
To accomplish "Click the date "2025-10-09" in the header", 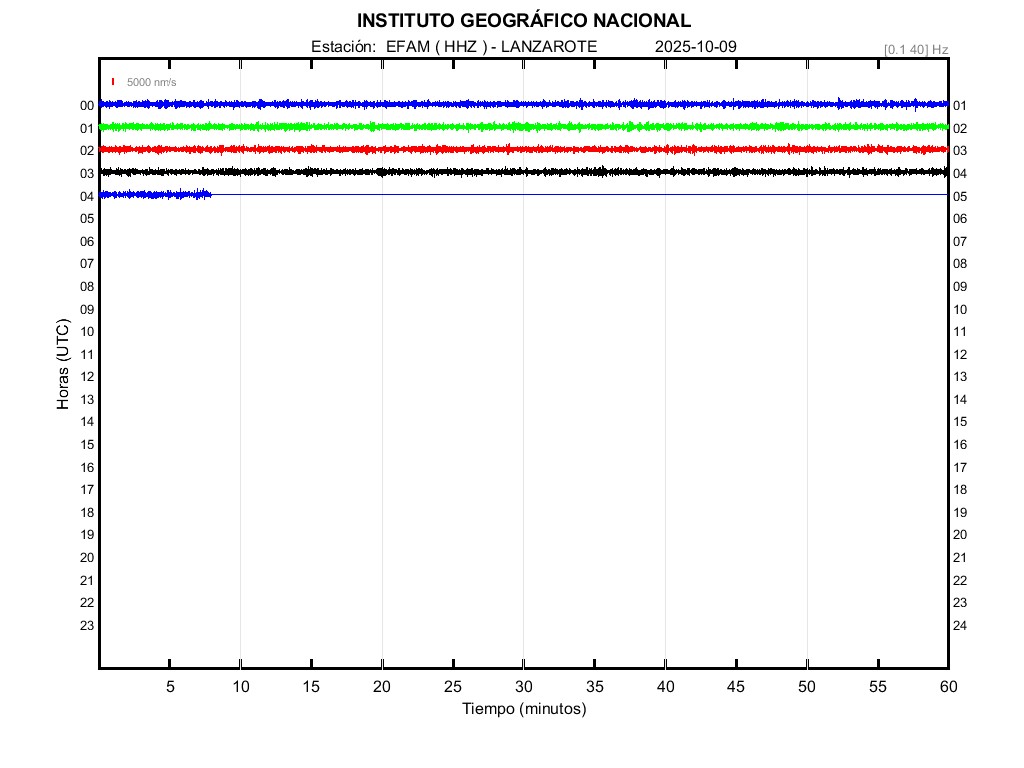I will point(696,47).
